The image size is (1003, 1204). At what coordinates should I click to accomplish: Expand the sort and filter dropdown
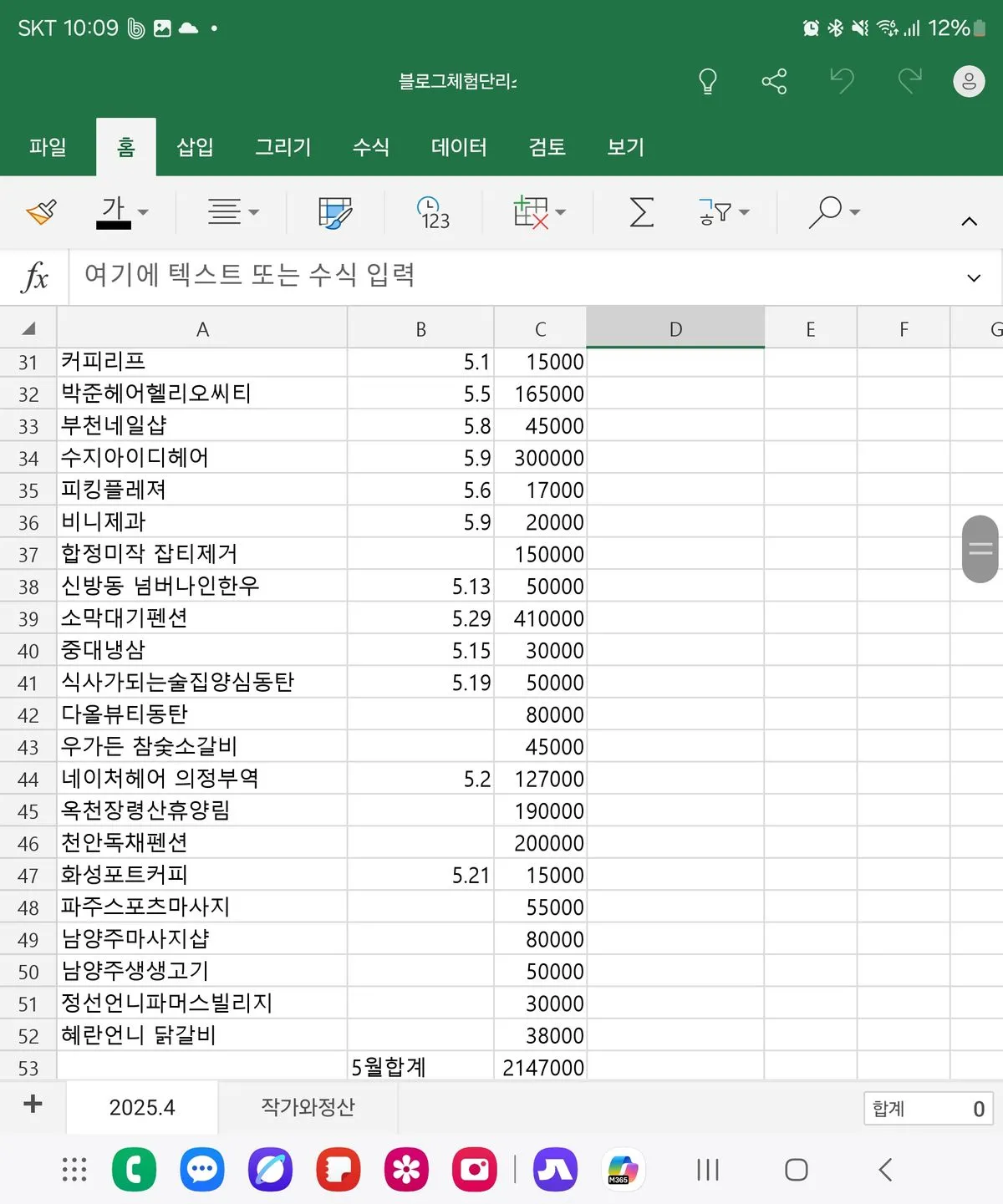coord(743,212)
